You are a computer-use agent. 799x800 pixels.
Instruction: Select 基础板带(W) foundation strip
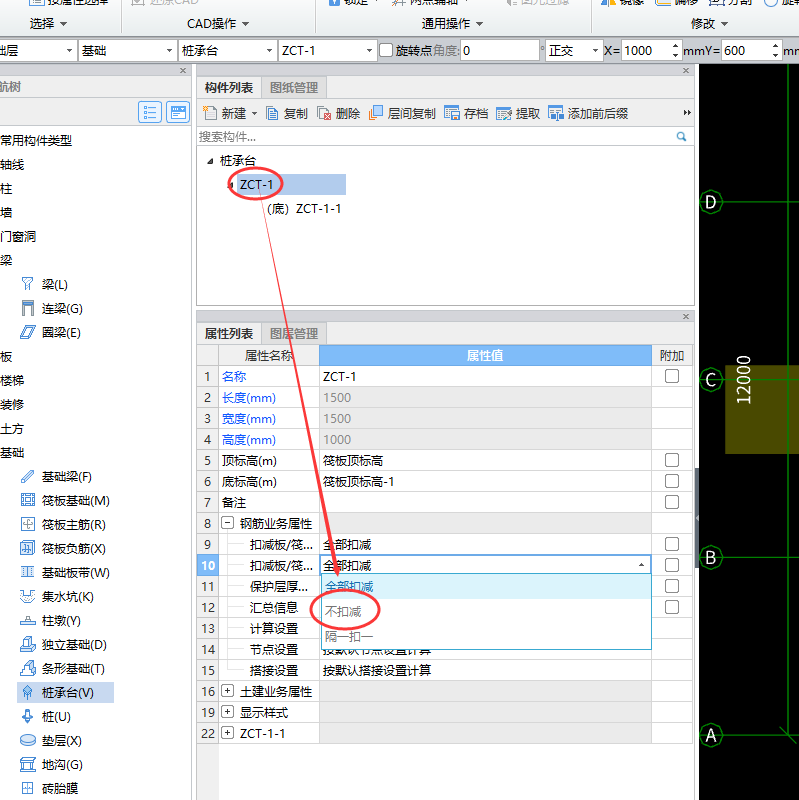(x=65, y=572)
